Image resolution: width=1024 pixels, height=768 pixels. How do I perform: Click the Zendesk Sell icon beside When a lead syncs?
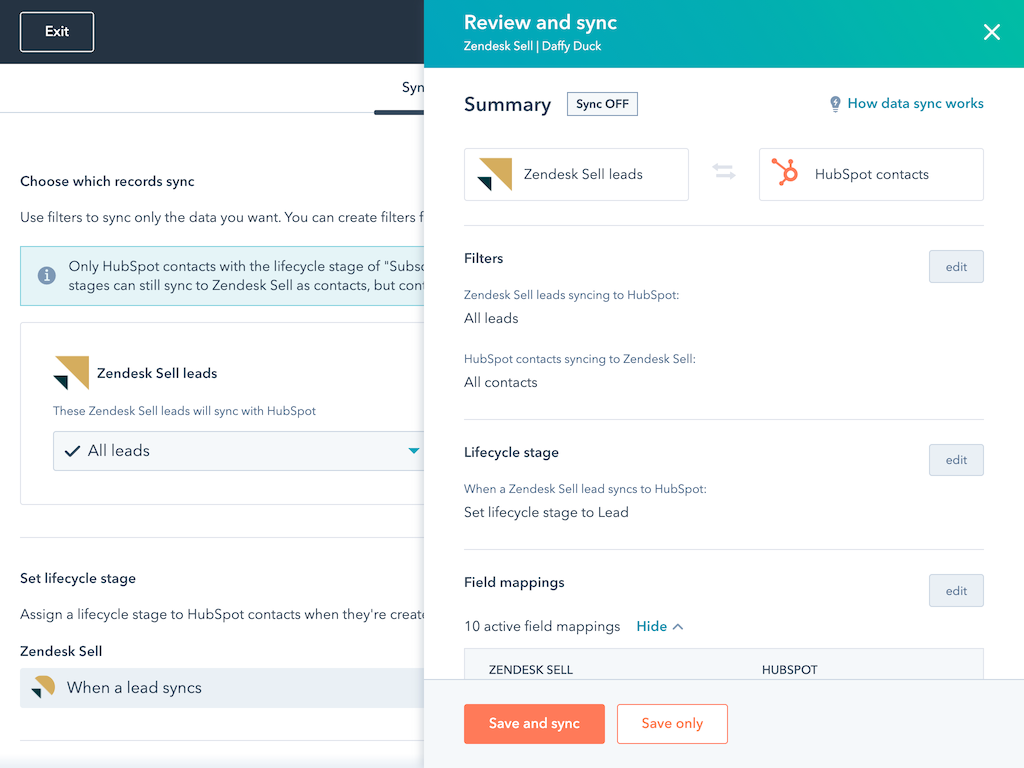(x=41, y=688)
